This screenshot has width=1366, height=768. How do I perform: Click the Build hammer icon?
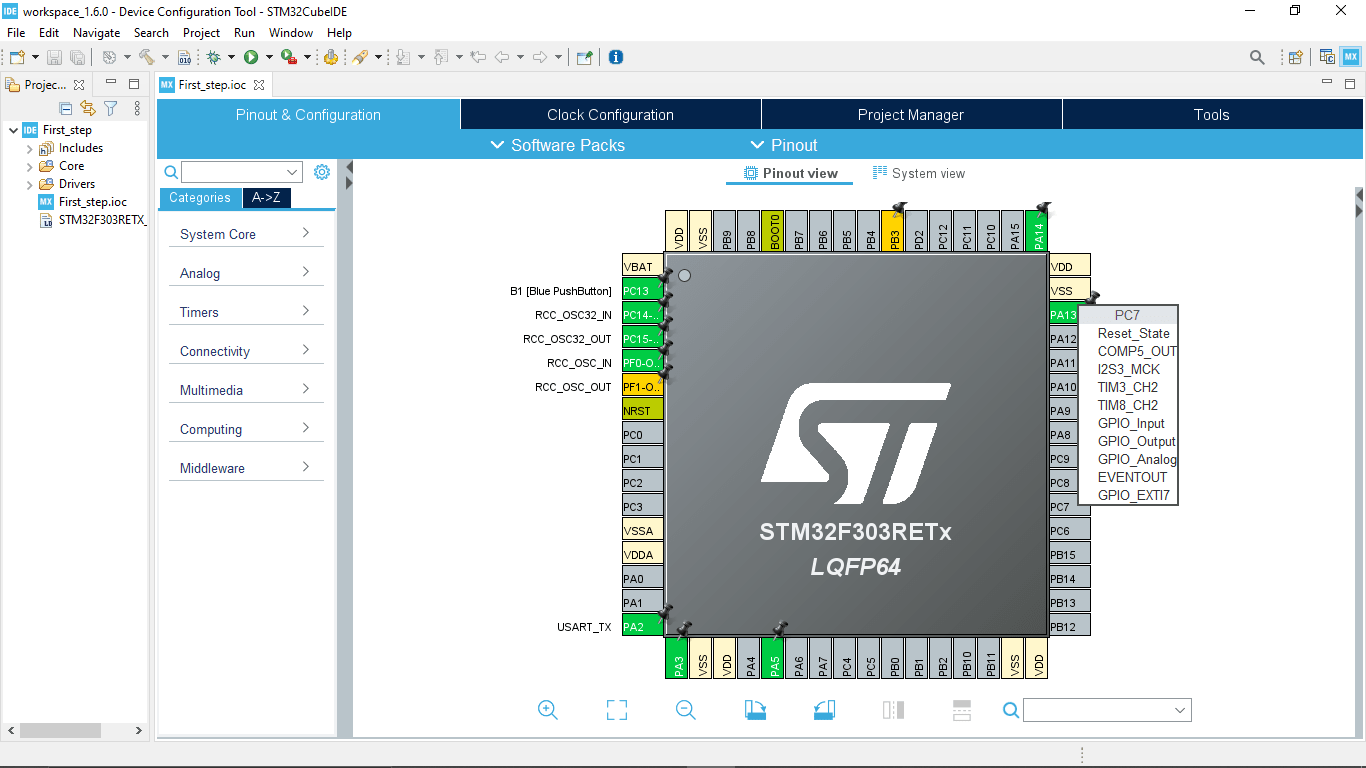click(x=147, y=57)
